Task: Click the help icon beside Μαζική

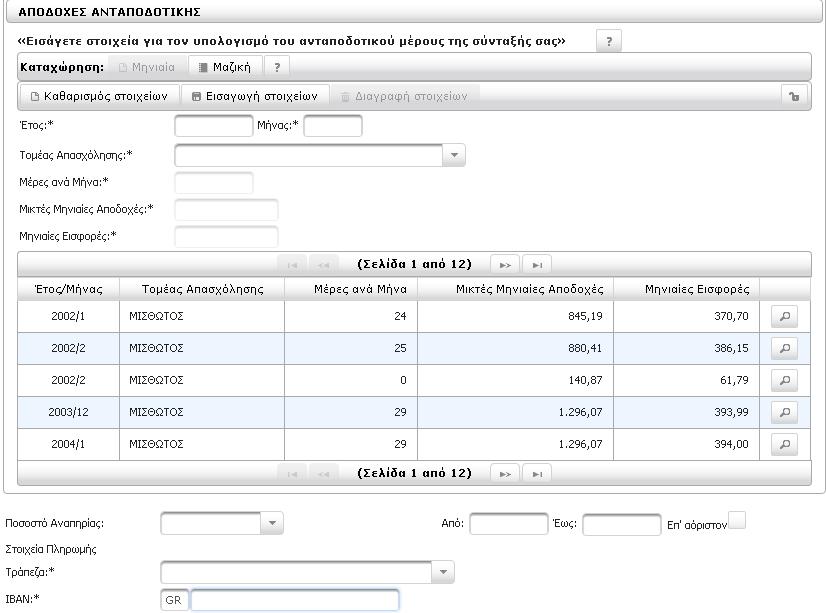Action: (277, 67)
